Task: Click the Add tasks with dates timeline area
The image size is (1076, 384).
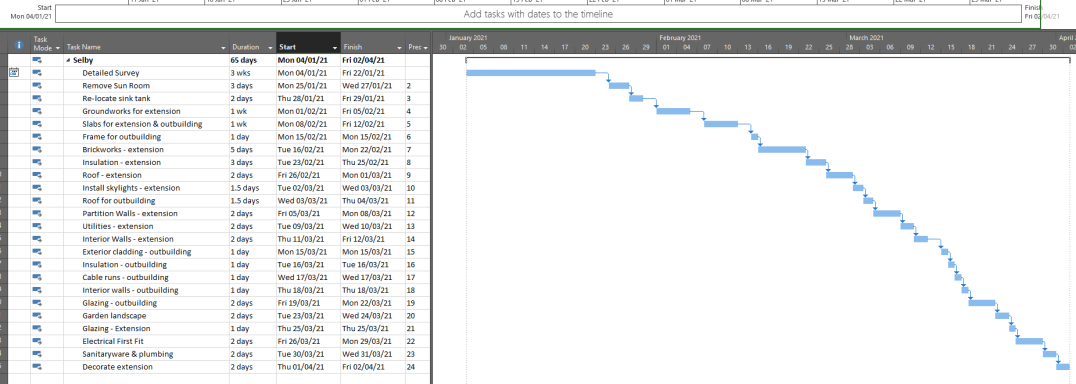Action: coord(538,14)
